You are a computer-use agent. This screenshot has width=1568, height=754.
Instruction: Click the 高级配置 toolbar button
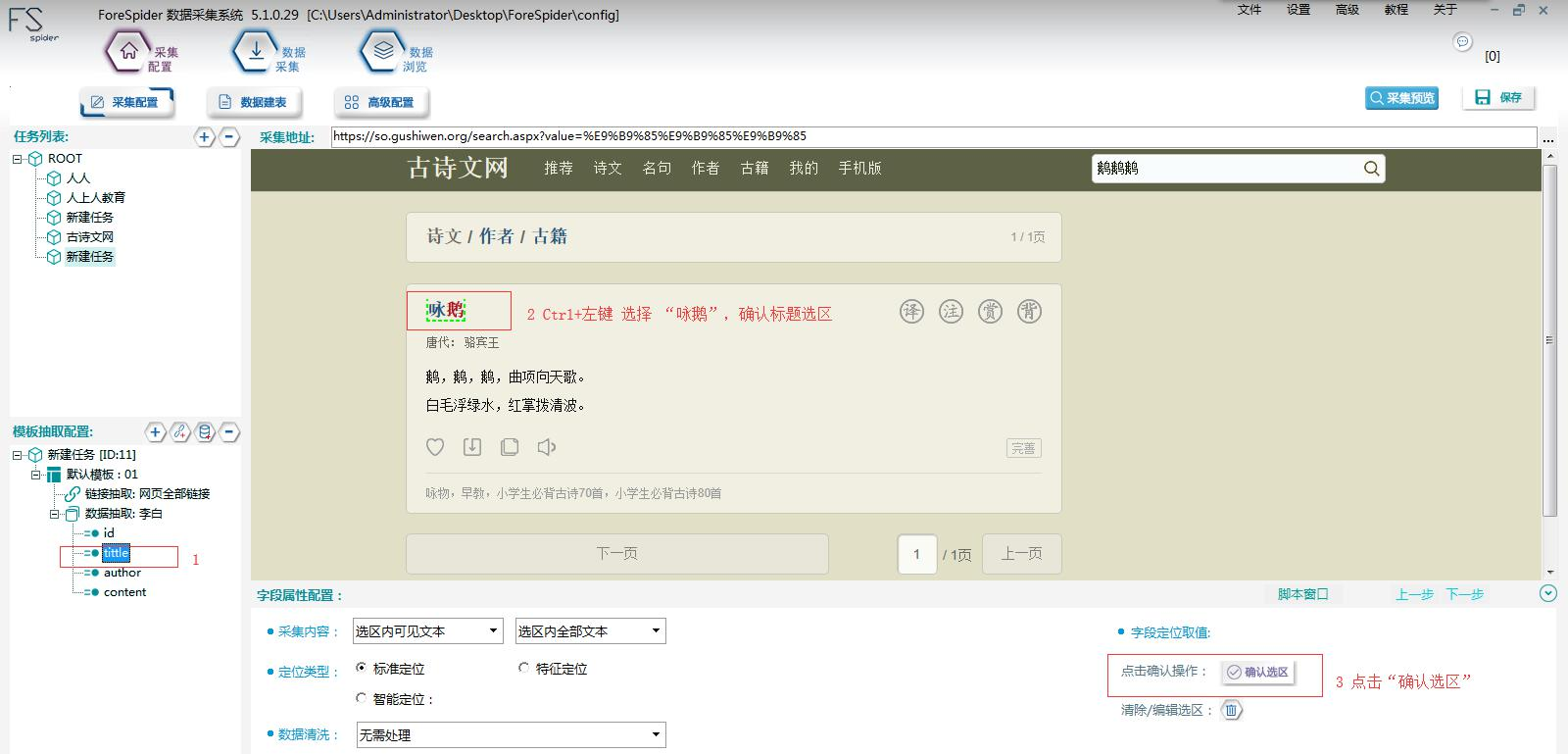[381, 102]
